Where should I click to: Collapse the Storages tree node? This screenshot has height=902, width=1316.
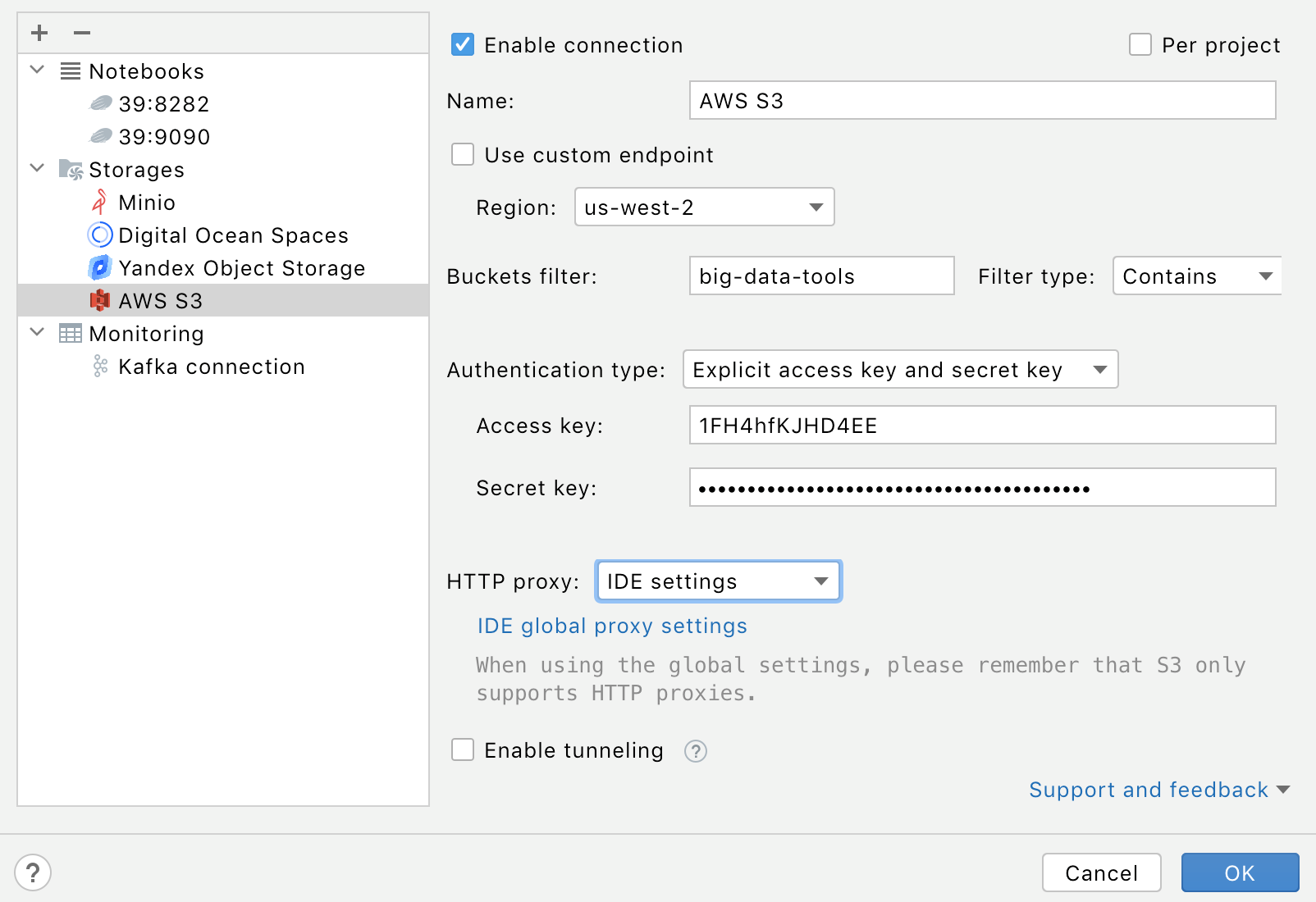click(37, 169)
